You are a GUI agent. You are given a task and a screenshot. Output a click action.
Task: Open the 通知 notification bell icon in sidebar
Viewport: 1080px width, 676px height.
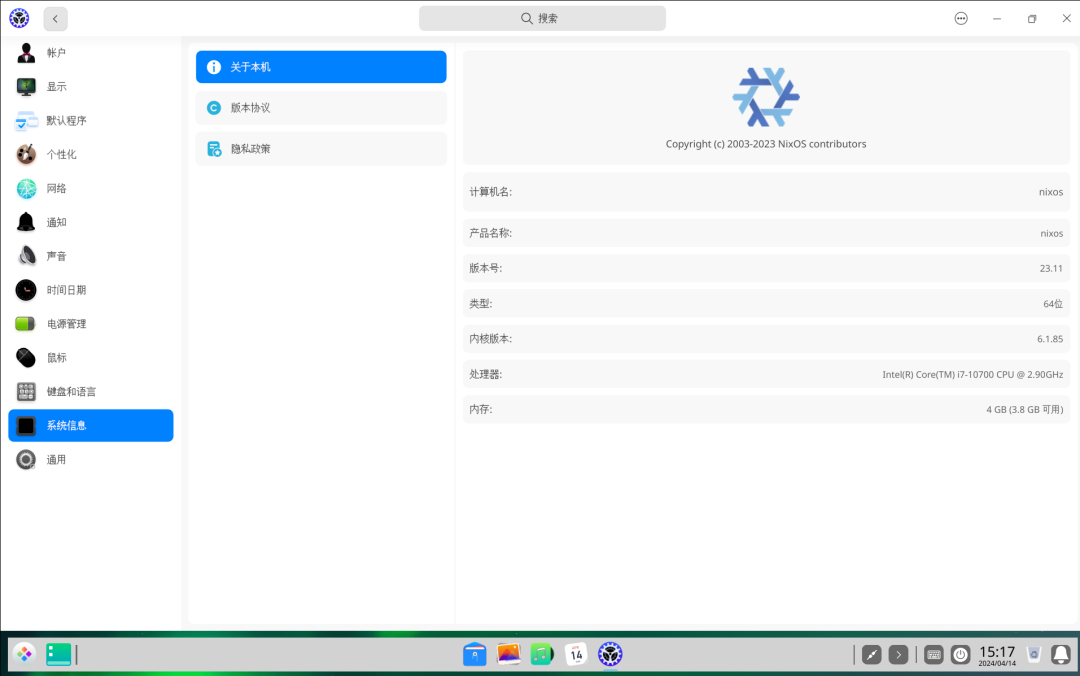(x=26, y=222)
